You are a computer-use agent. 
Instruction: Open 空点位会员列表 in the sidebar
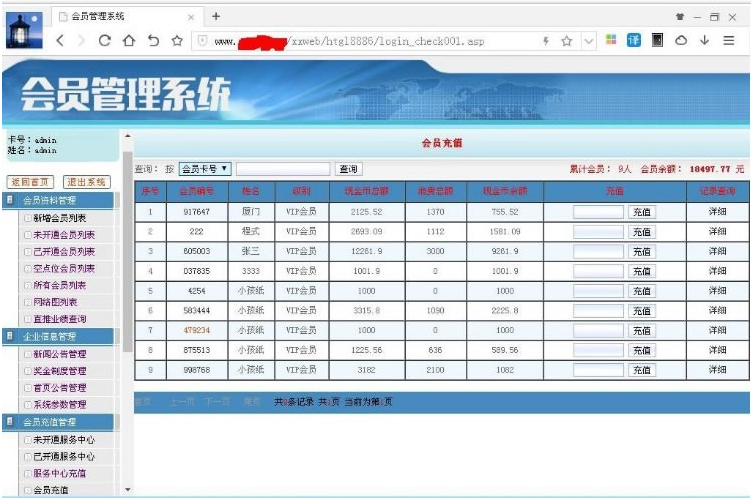pos(64,268)
